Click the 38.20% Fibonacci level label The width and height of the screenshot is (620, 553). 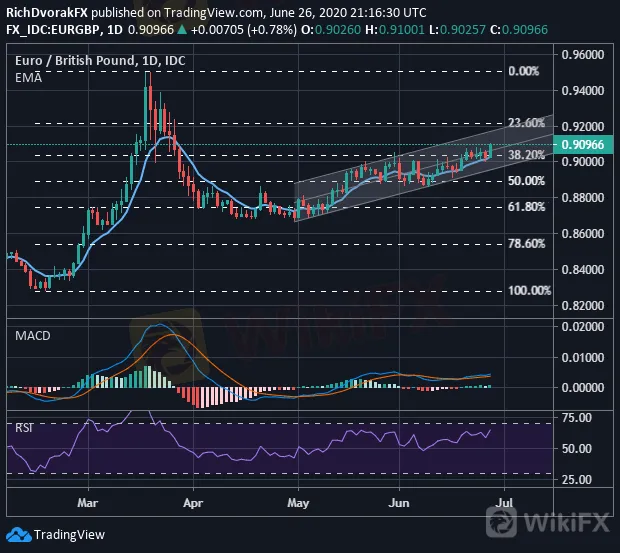[x=527, y=155]
